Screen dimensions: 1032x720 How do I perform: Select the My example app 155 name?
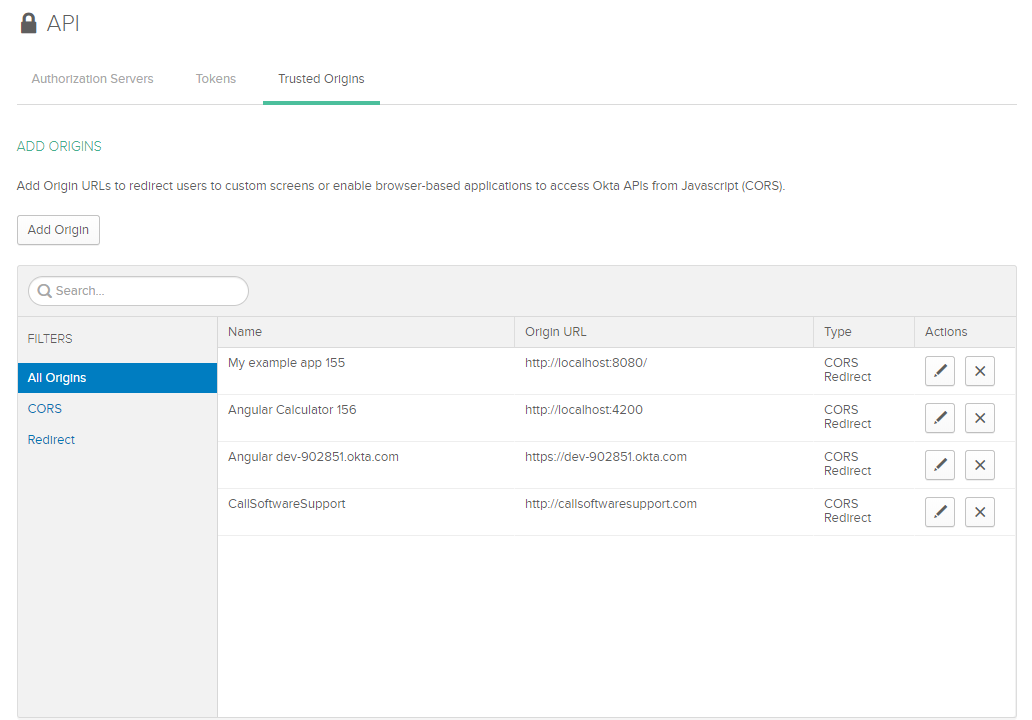(286, 363)
